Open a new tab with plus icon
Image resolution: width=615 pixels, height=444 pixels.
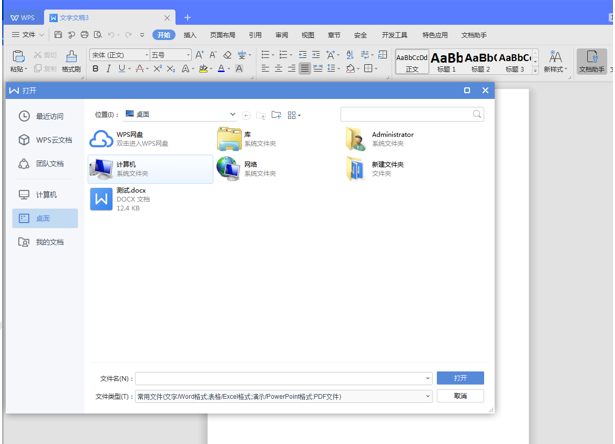[187, 17]
